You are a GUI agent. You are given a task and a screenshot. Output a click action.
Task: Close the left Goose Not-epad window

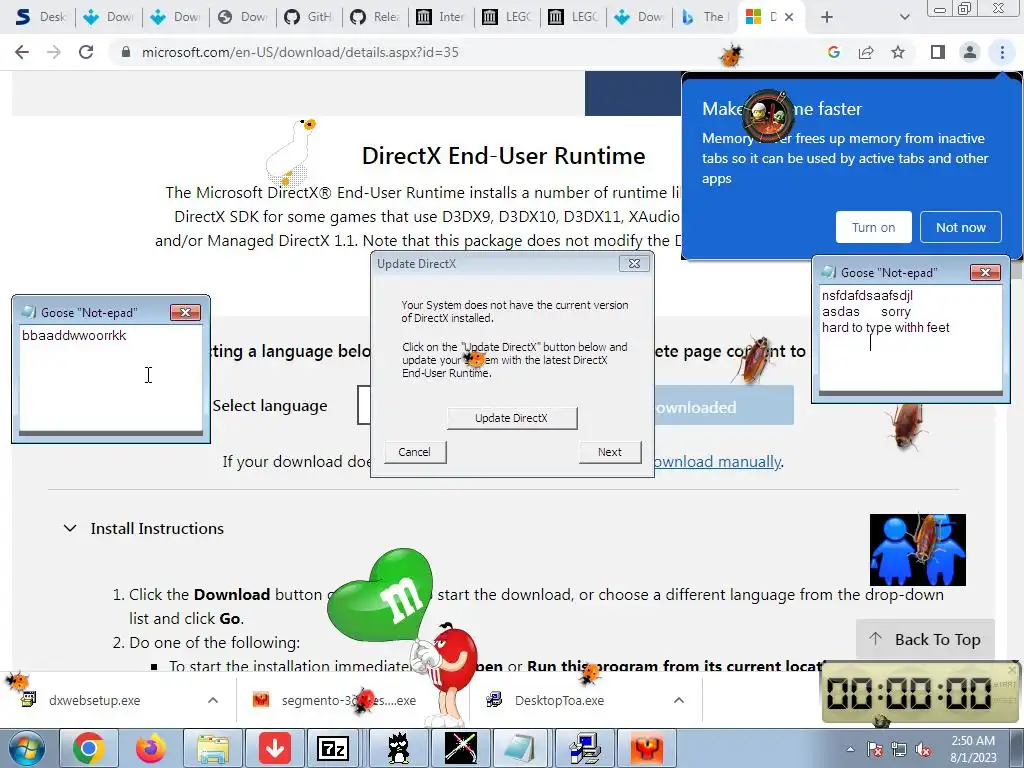click(185, 313)
